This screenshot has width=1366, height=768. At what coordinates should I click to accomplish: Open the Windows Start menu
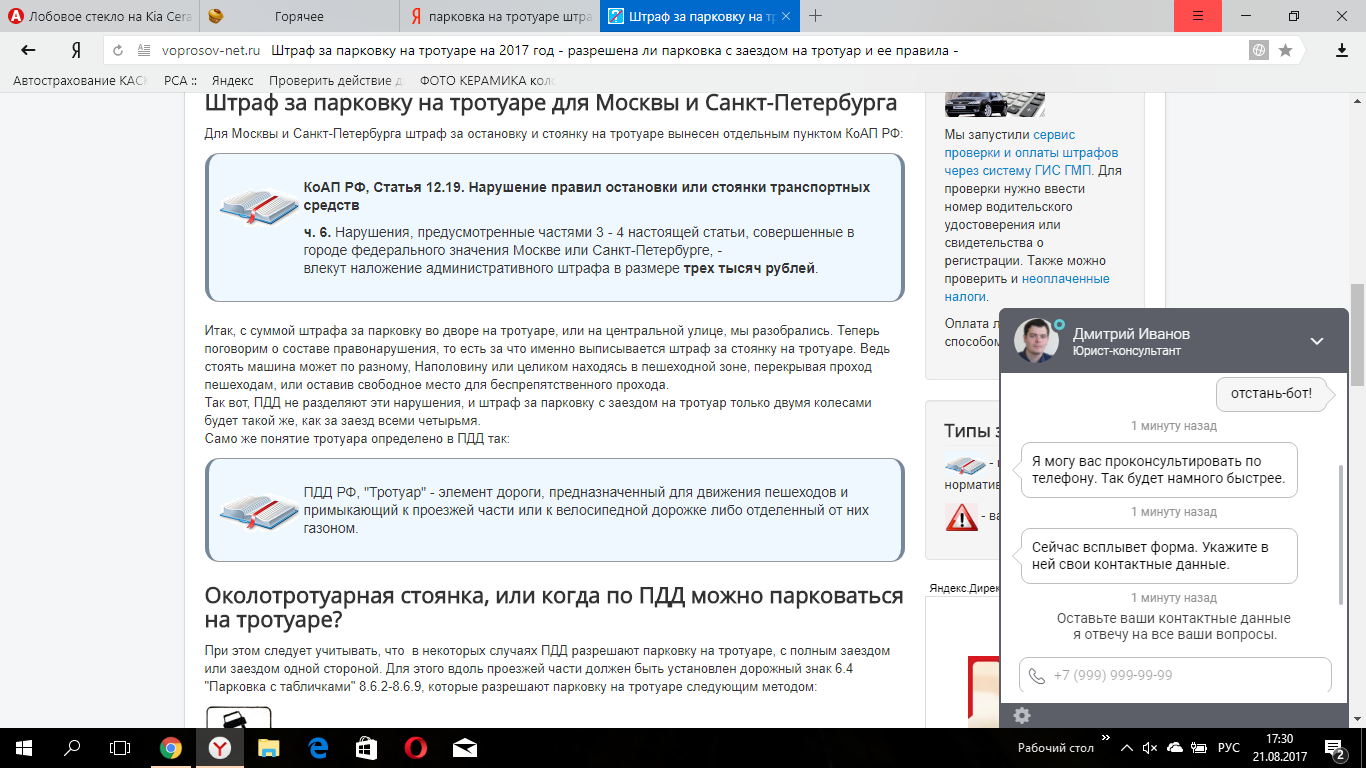(x=22, y=747)
